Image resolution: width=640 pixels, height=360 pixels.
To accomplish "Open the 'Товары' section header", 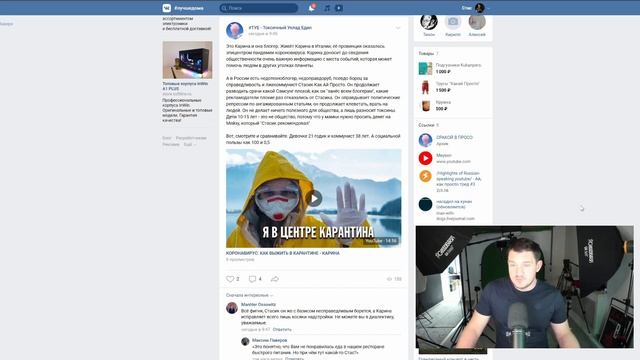I will click(x=428, y=53).
